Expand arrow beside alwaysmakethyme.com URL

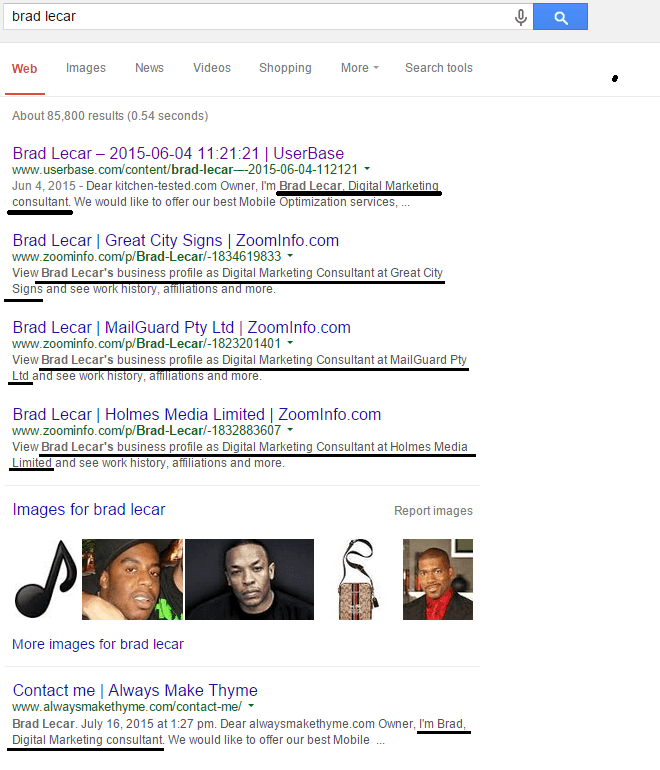[x=251, y=706]
